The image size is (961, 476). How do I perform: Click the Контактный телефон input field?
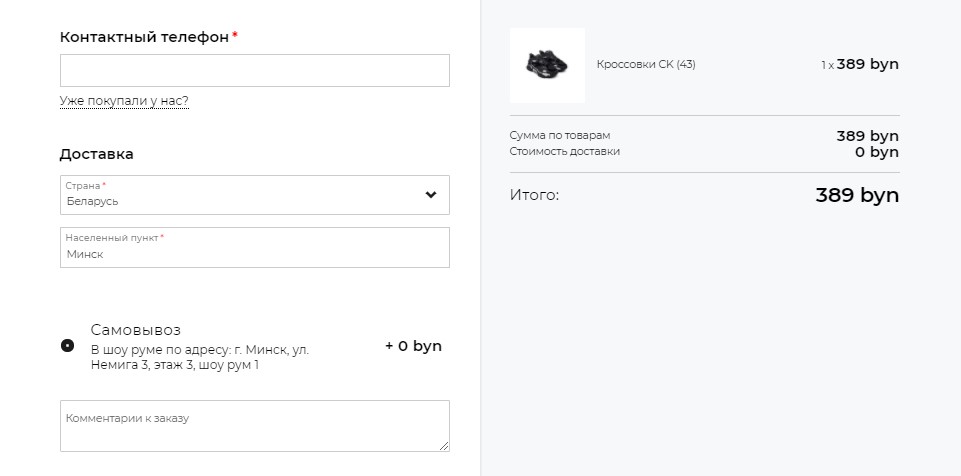(254, 70)
